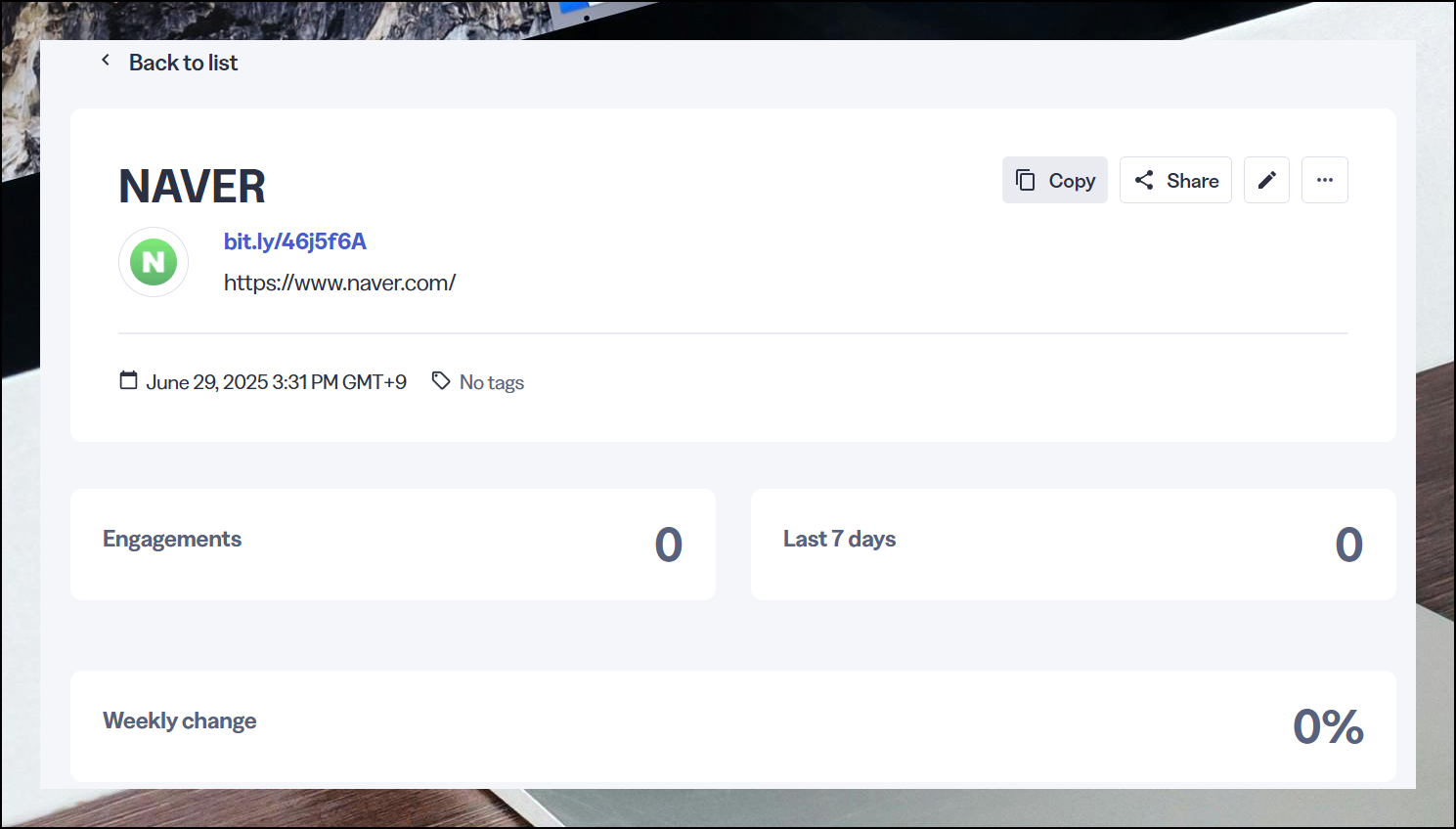Go back via 'Back to list' link
The height and width of the screenshot is (829, 1456).
pos(183,63)
